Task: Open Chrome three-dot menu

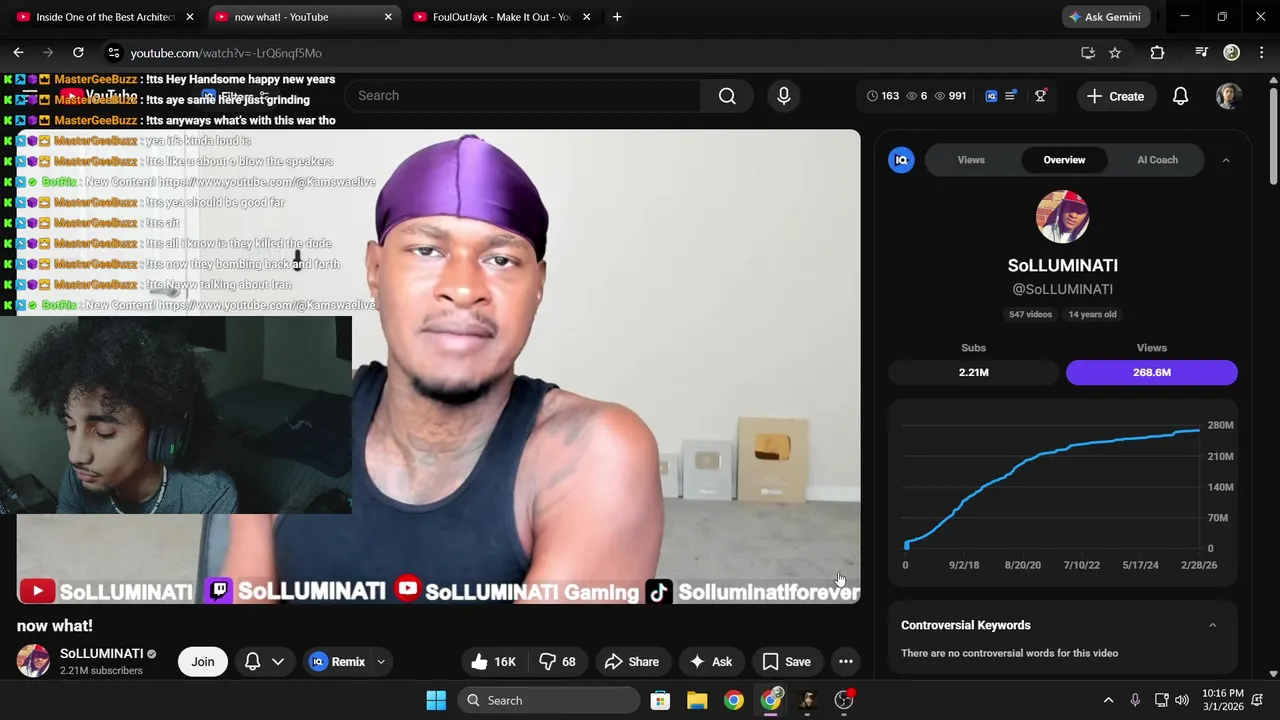Action: pos(1261,53)
